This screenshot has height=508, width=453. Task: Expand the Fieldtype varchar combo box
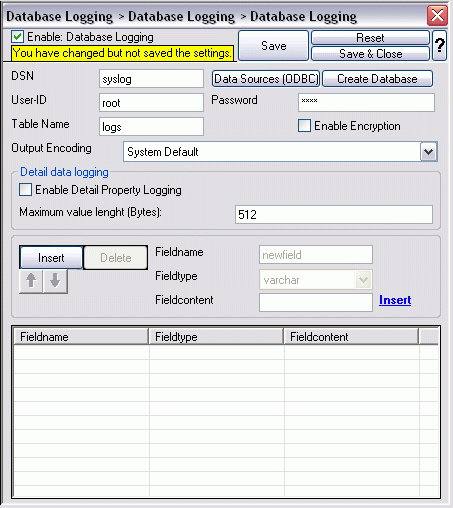pos(363,279)
